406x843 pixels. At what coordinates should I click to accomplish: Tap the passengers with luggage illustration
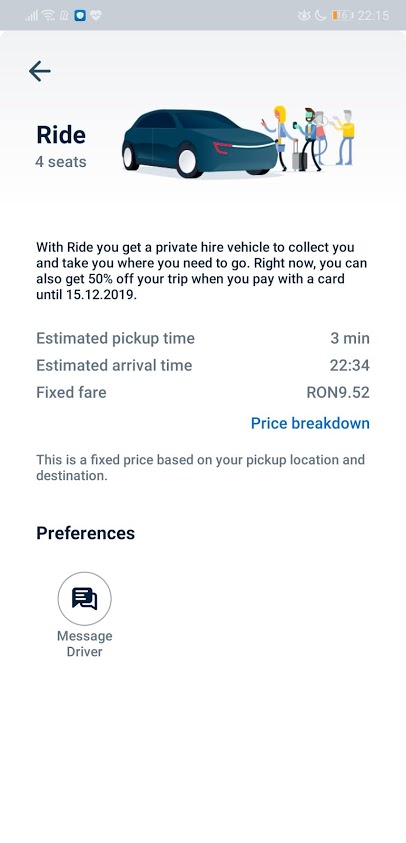(308, 139)
